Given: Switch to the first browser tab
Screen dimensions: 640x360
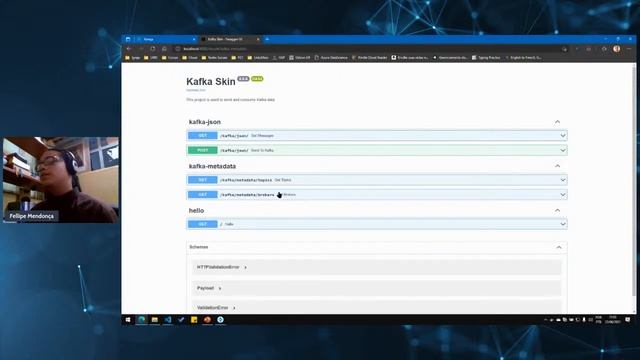Looking at the screenshot, I should click(x=166, y=39).
